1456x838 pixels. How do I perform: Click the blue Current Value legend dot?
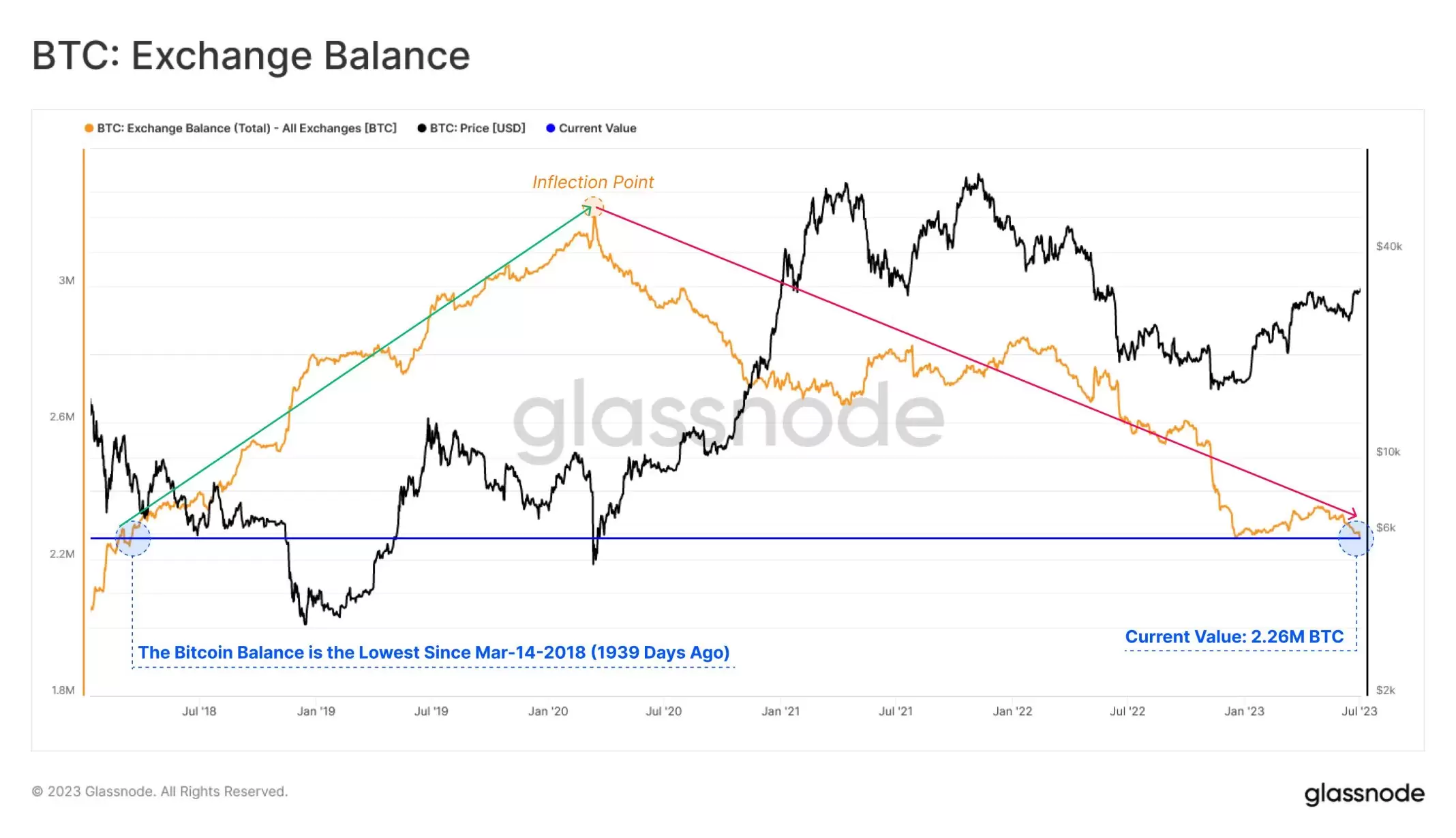click(551, 128)
